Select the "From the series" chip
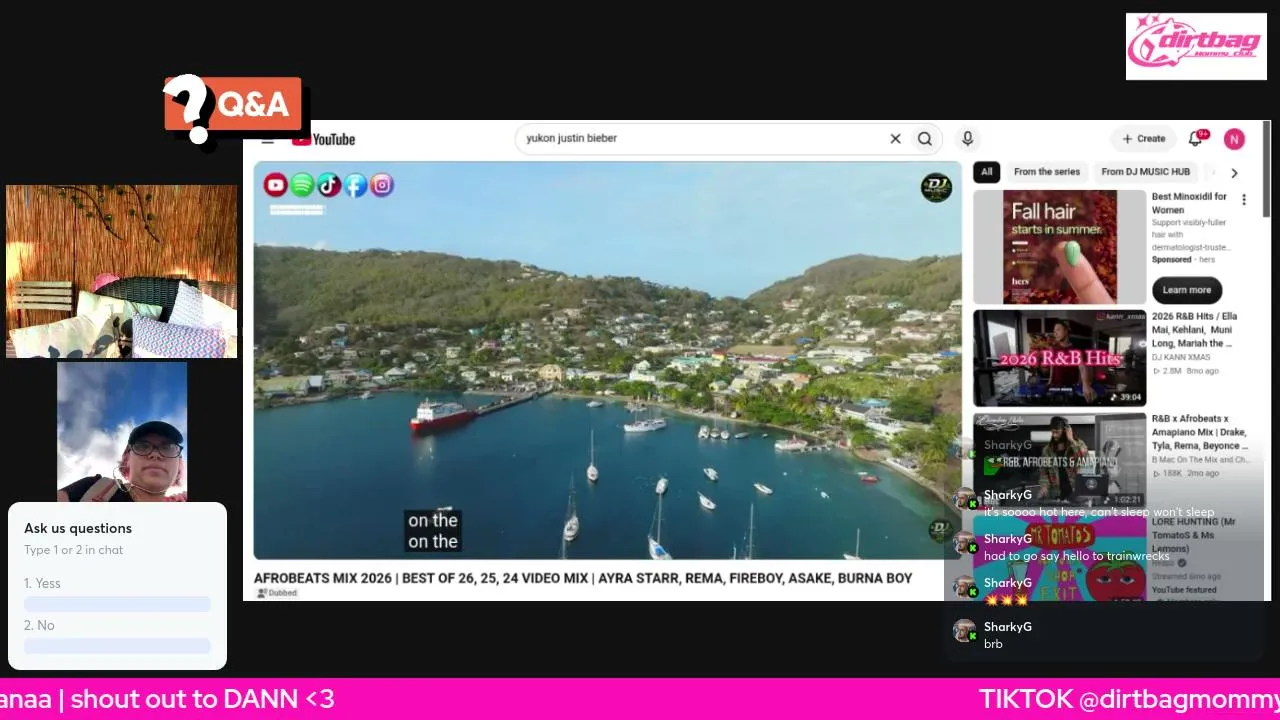 tap(1047, 172)
